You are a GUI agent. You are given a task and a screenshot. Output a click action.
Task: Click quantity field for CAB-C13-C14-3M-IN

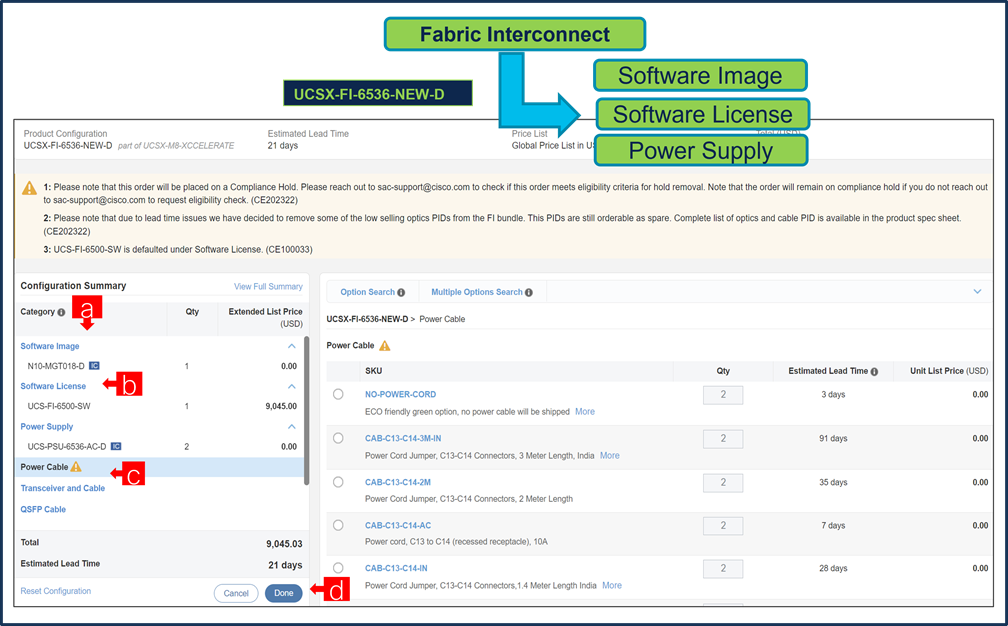point(723,439)
